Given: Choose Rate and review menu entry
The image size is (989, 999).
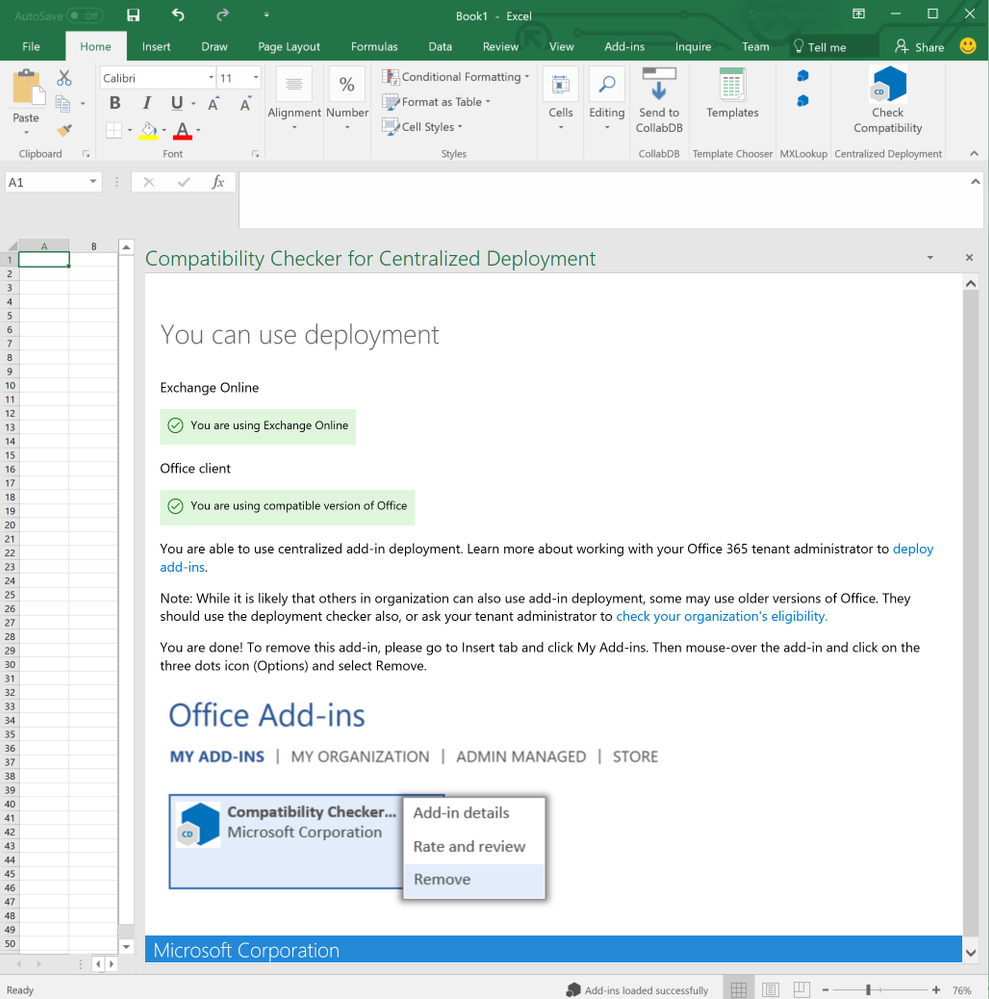Looking at the screenshot, I should [474, 846].
